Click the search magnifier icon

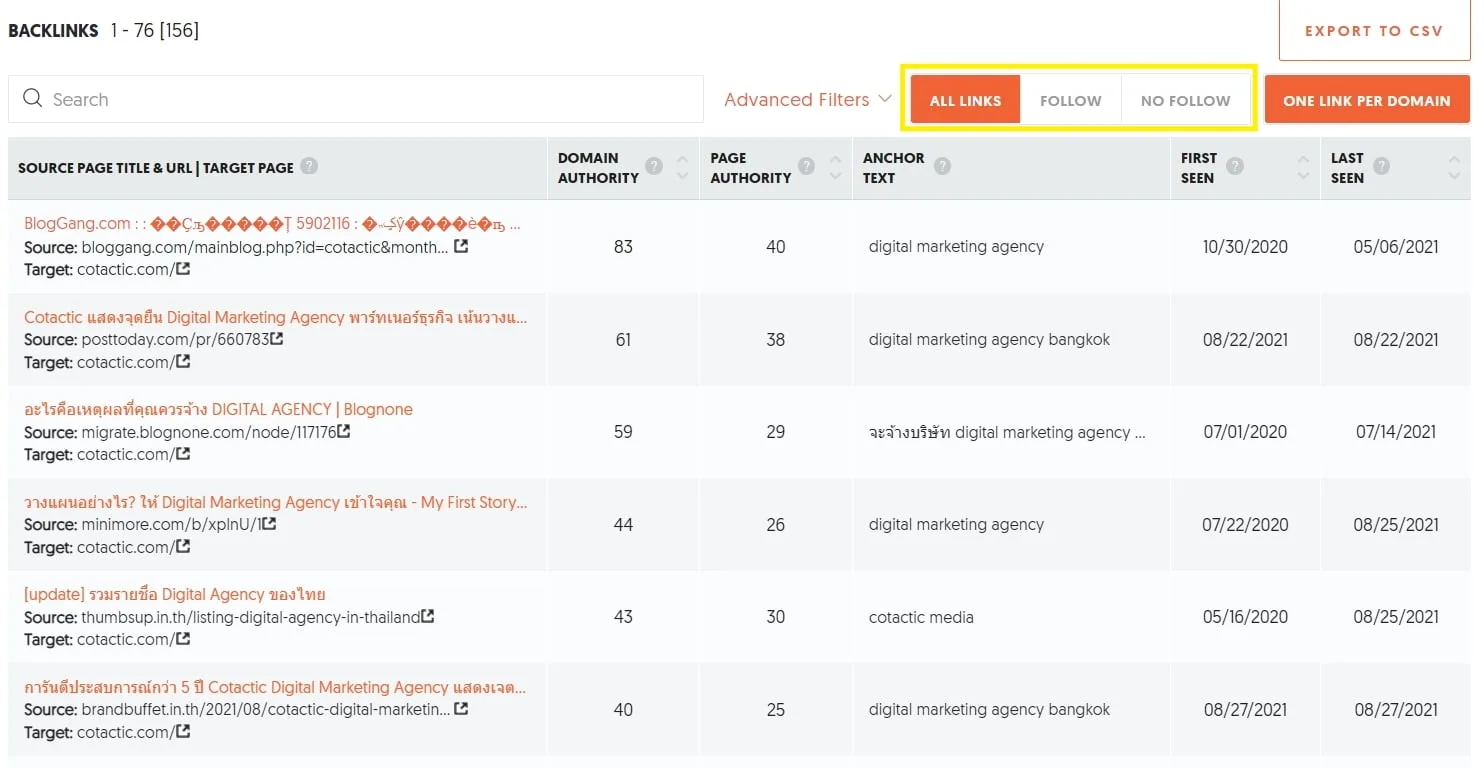point(33,98)
